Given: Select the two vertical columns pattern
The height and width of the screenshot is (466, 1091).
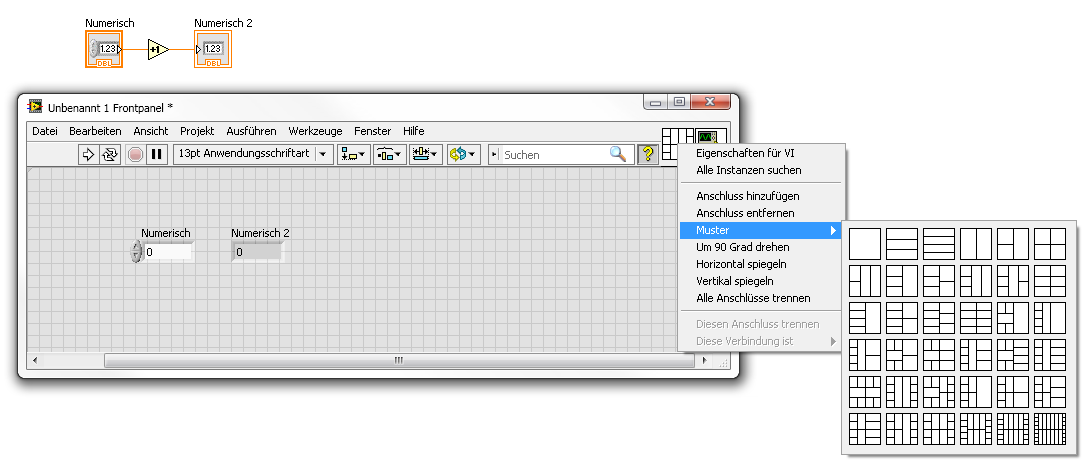Looking at the screenshot, I should pos(975,244).
